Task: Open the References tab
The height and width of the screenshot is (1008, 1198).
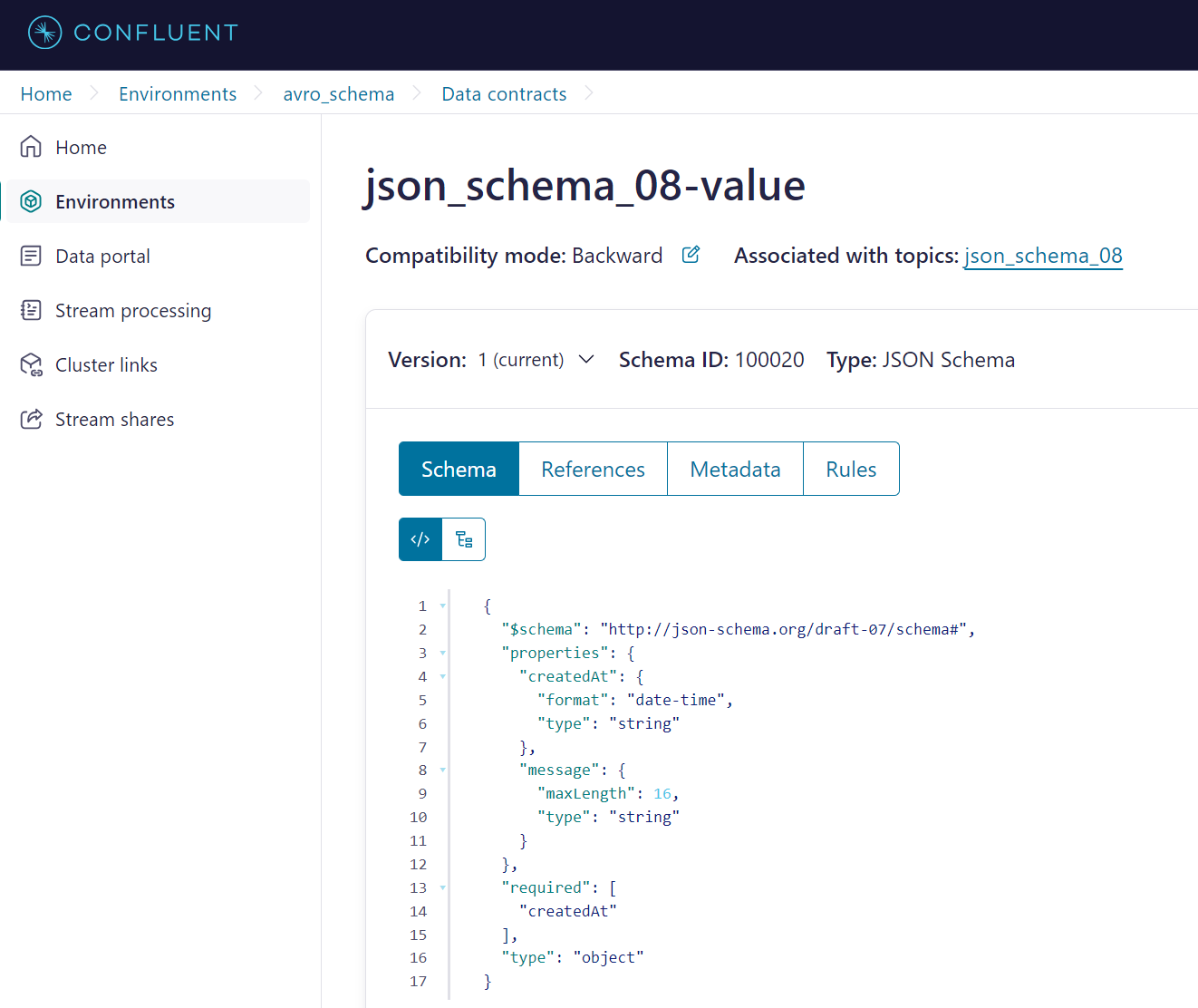Action: pyautogui.click(x=593, y=469)
